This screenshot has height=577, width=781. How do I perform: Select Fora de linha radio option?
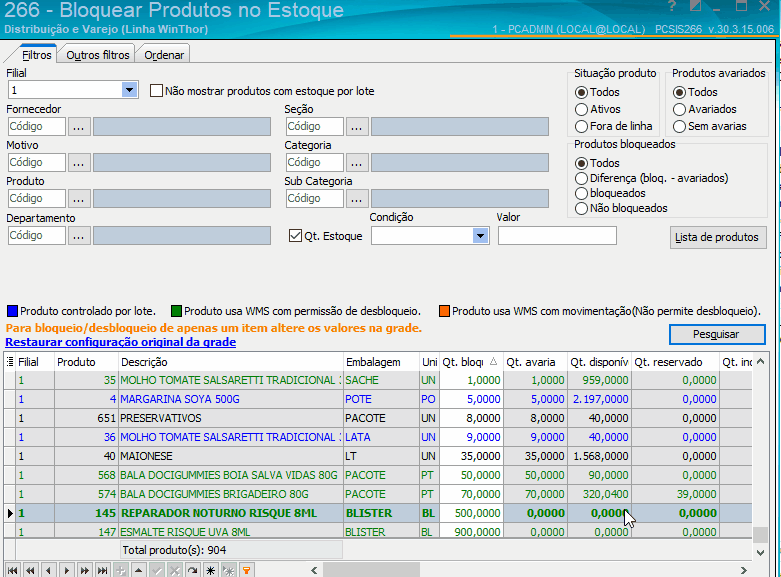(x=581, y=126)
